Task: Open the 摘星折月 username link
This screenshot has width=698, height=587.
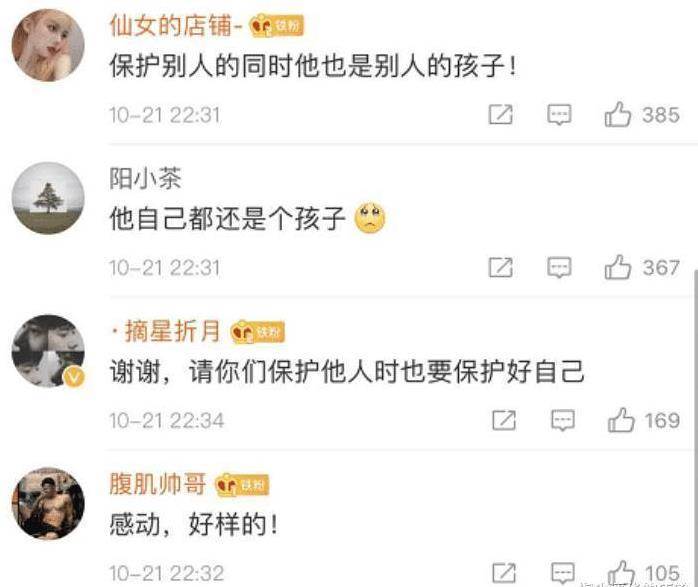Action: tap(166, 331)
